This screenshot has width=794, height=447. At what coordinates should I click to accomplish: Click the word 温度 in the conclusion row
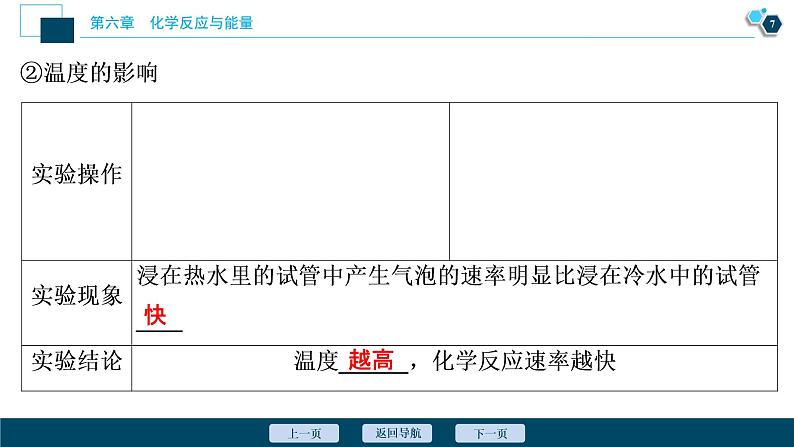316,361
